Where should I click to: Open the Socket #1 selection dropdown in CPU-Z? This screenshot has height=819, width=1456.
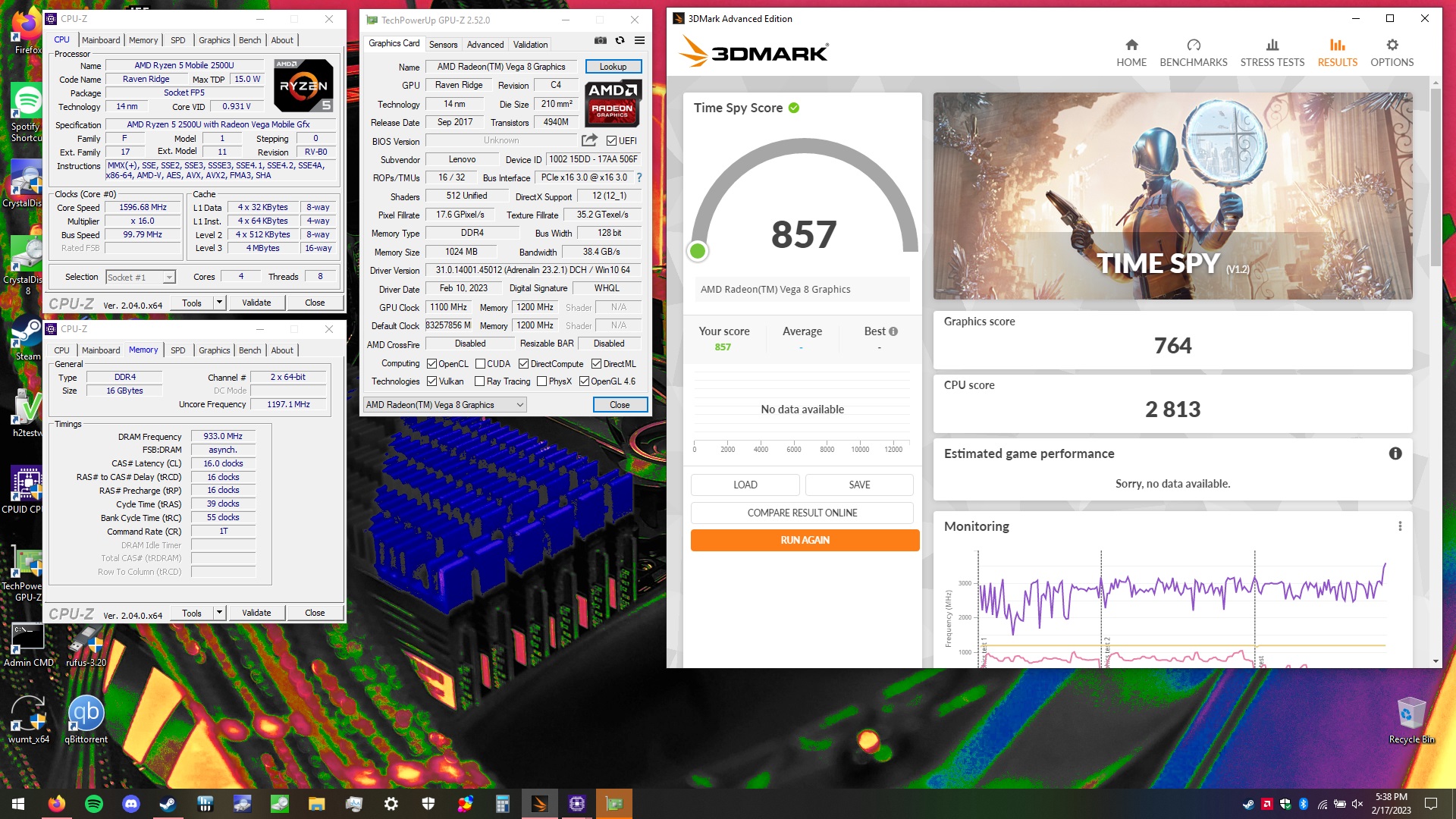click(x=141, y=278)
